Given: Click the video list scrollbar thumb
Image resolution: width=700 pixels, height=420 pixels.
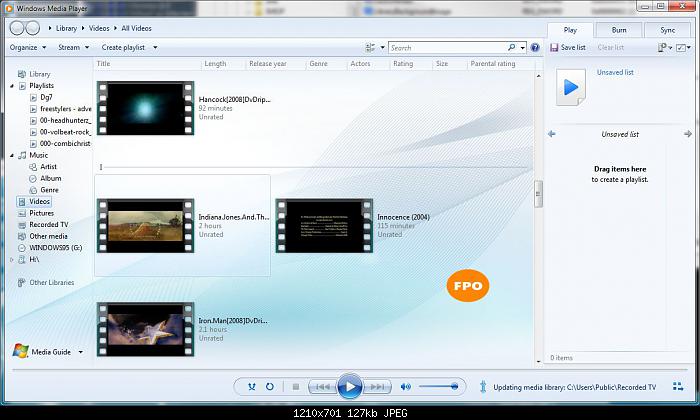Looking at the screenshot, I should click(x=538, y=194).
